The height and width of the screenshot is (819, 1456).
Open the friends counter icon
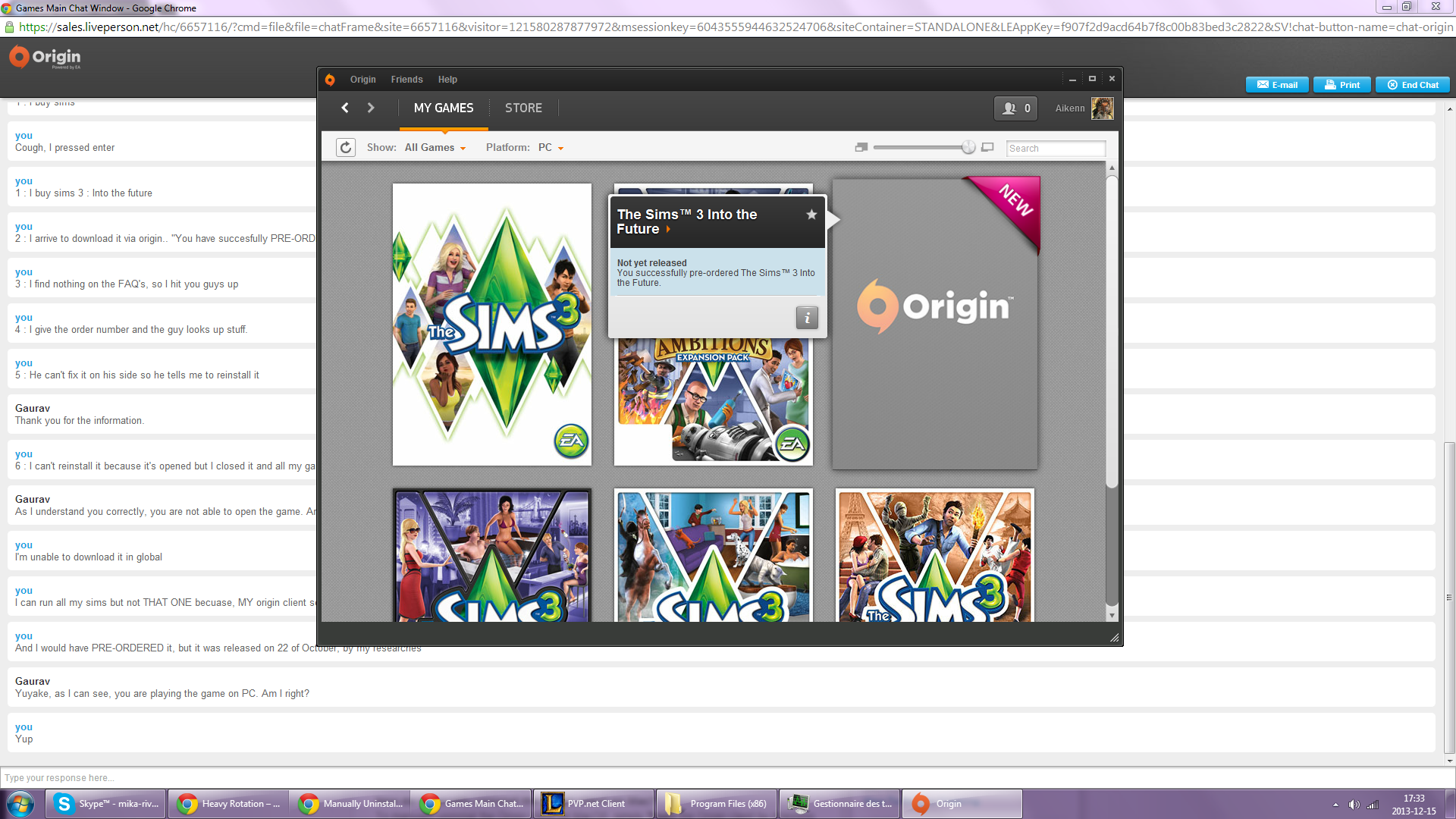[x=1015, y=108]
